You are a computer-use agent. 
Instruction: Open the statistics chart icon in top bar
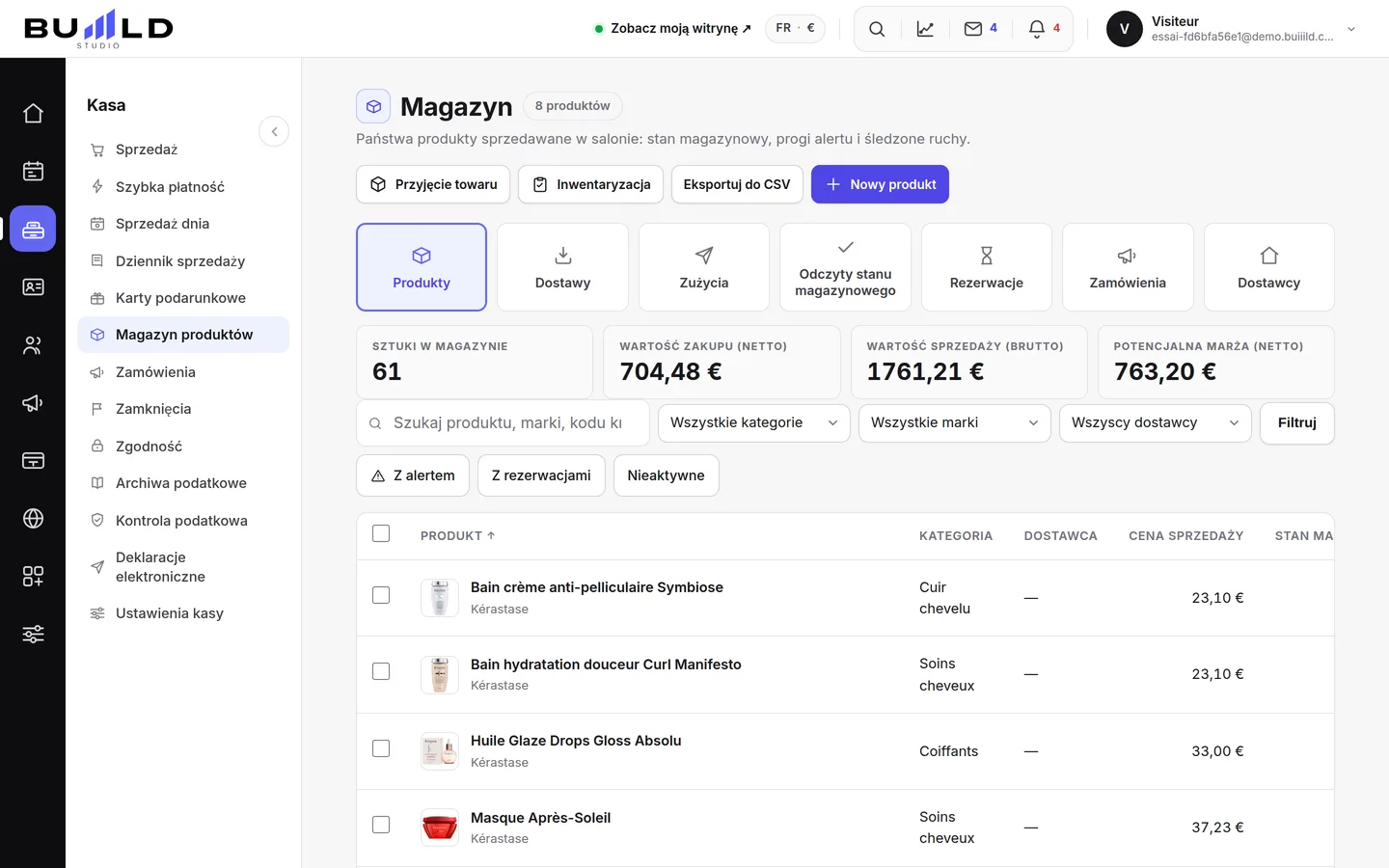point(925,29)
